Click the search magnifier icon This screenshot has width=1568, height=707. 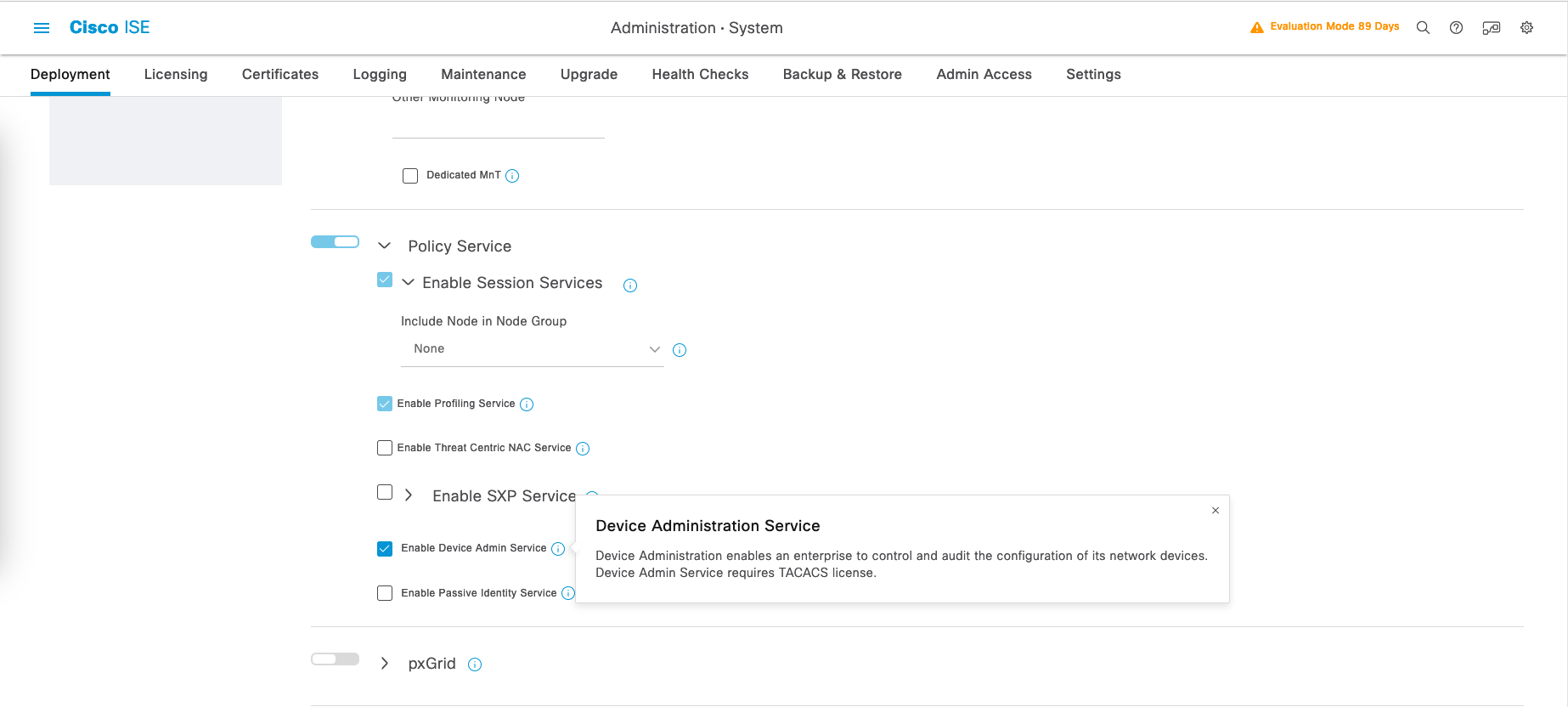point(1423,28)
